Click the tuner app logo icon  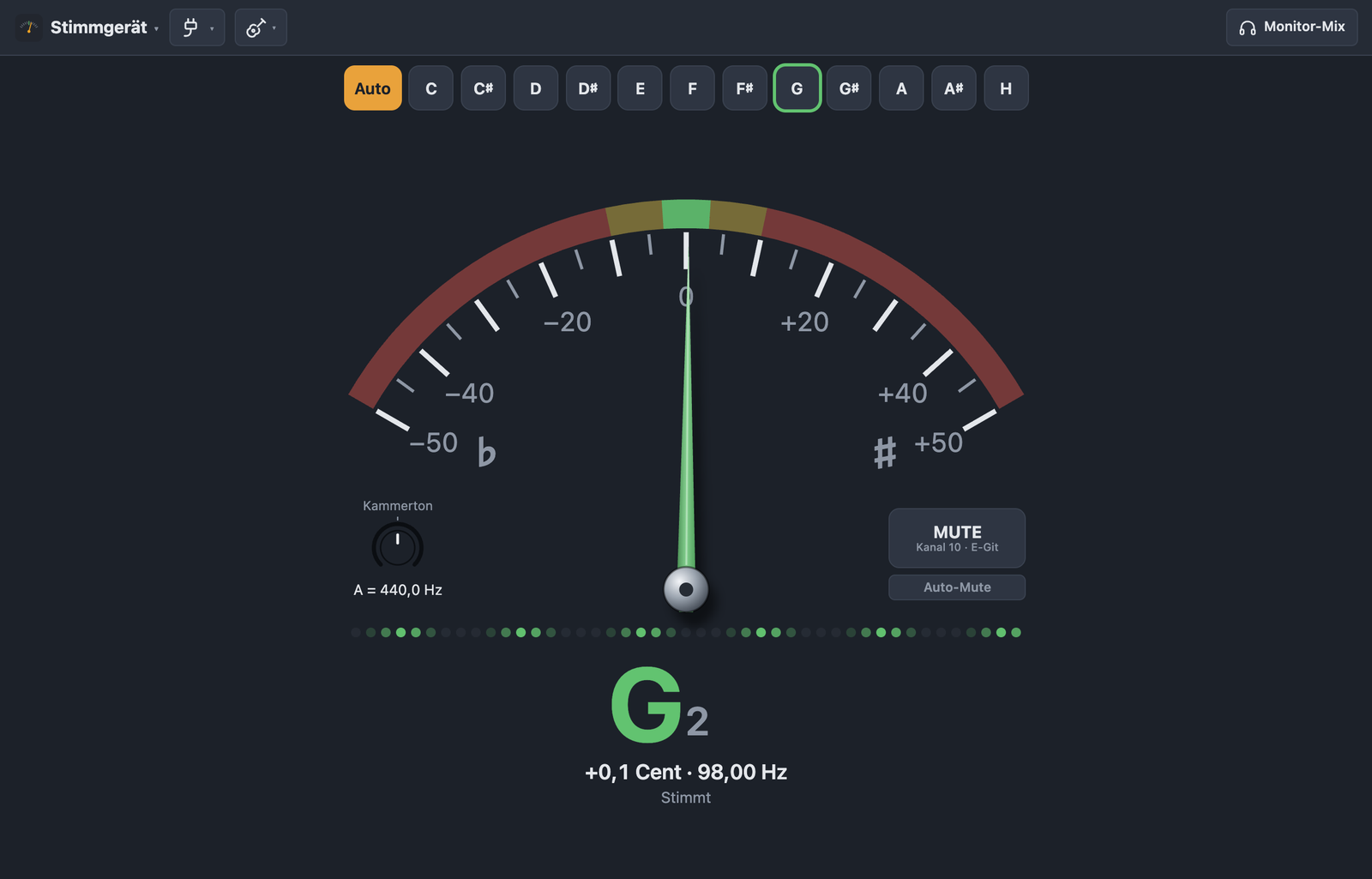click(29, 27)
